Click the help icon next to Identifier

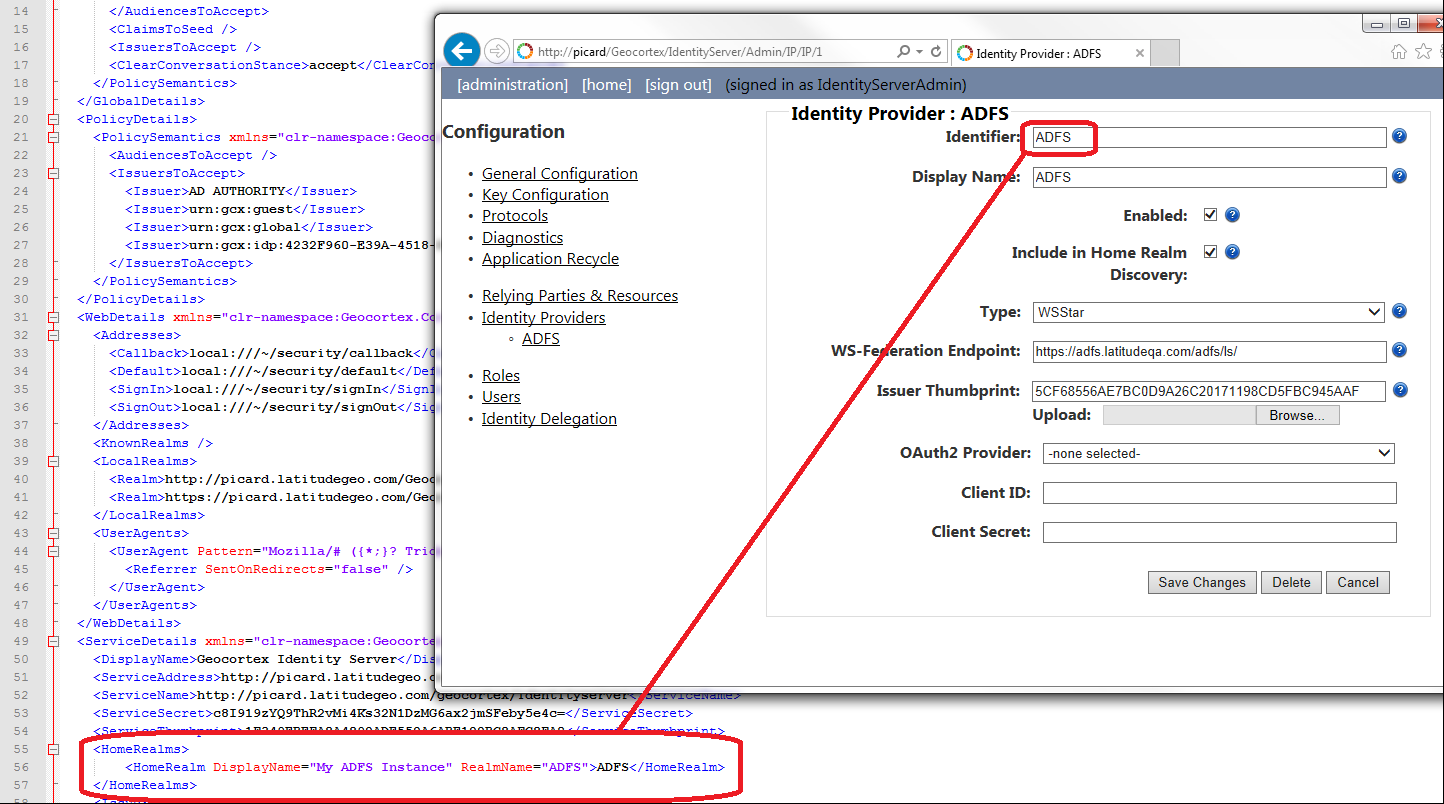coord(1400,136)
